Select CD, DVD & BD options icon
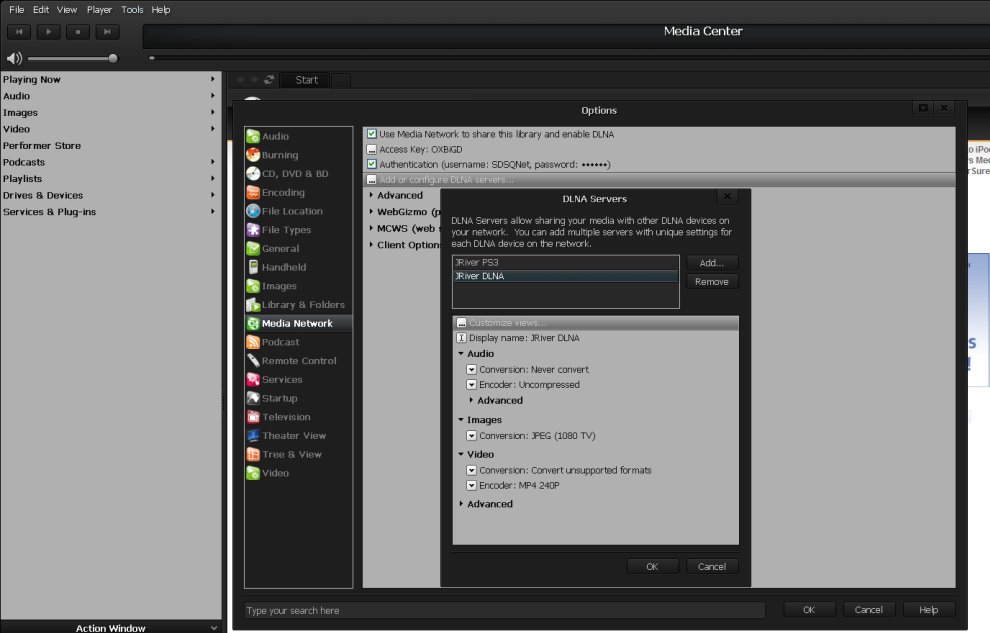 pos(253,174)
